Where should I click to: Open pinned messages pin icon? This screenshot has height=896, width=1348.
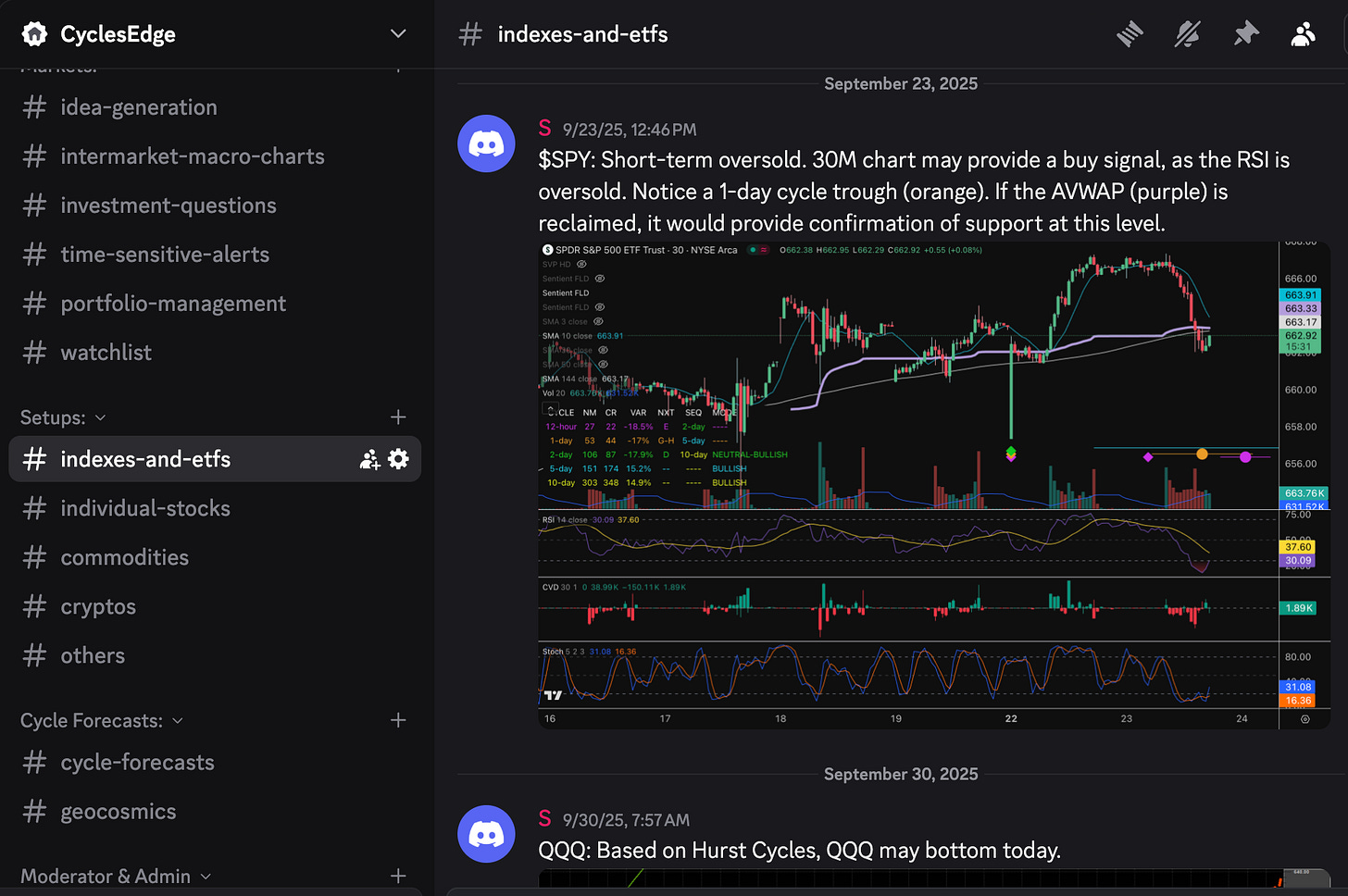point(1246,35)
